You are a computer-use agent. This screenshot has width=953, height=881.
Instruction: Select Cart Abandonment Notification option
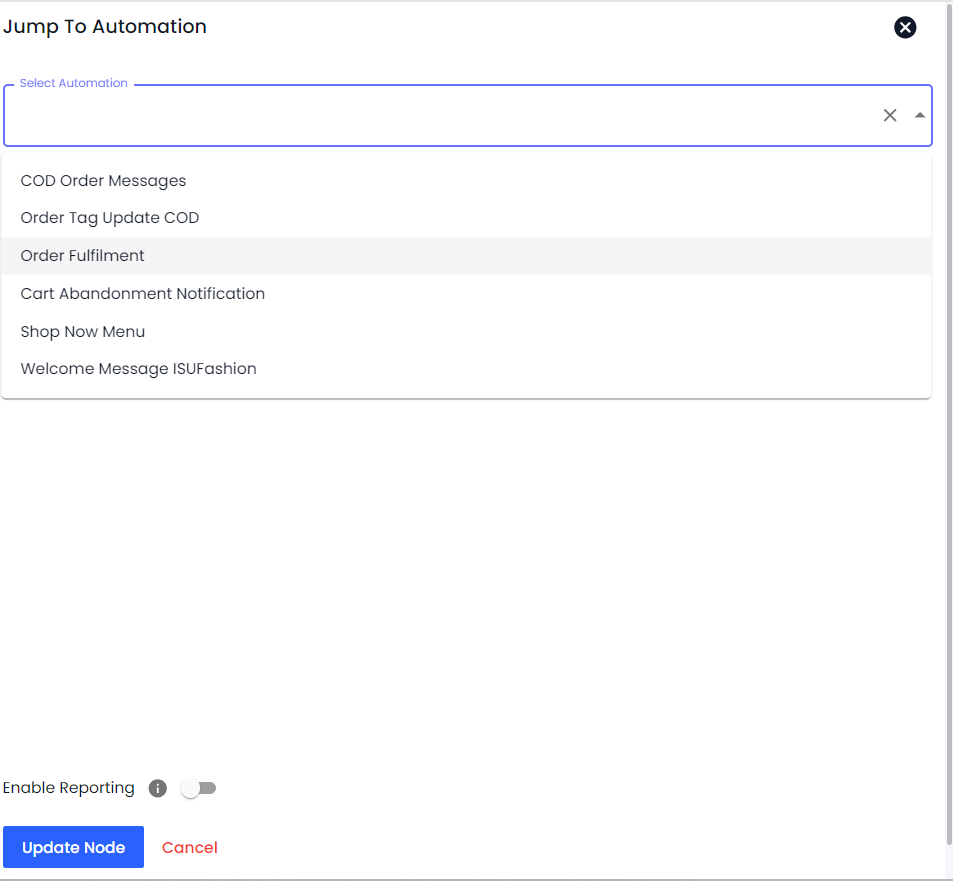(143, 294)
